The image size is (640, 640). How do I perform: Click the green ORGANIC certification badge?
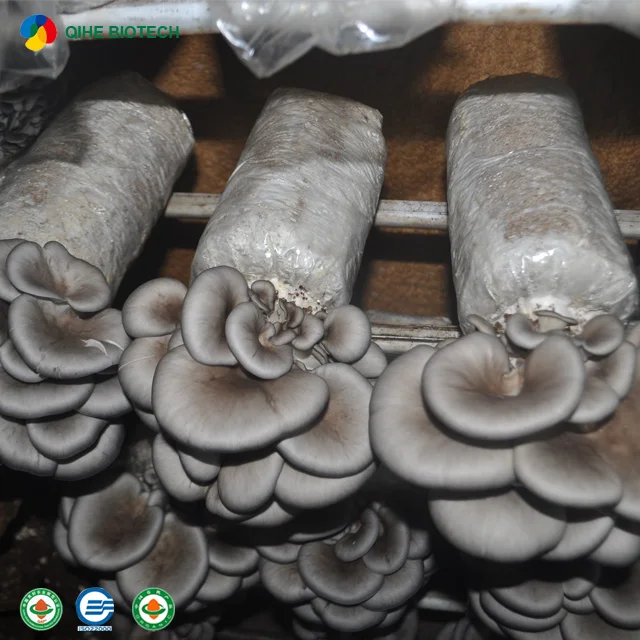[153, 609]
